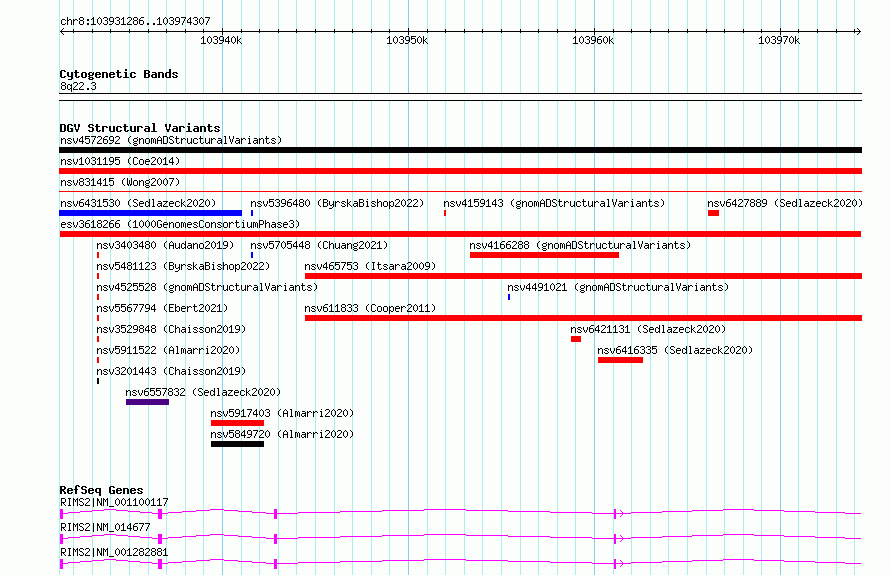Click the 103960k ruler position label
This screenshot has height=575, width=890.
pyautogui.click(x=593, y=40)
